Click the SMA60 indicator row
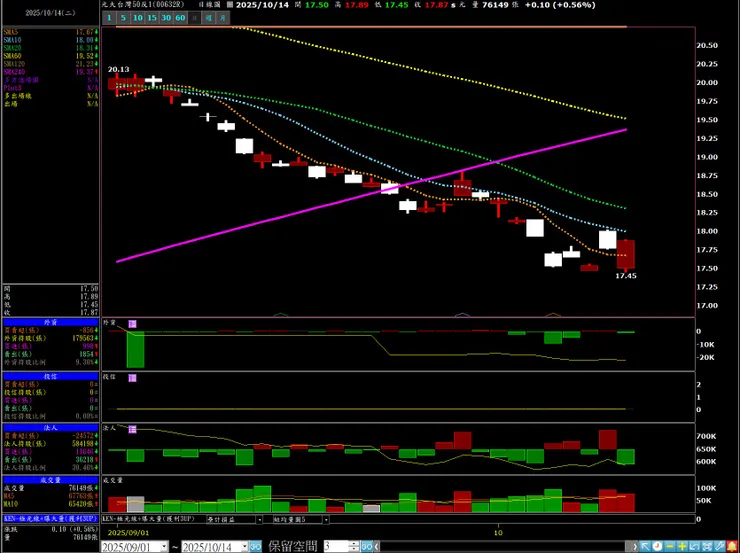Viewport: 740px width, 553px height. click(x=50, y=56)
